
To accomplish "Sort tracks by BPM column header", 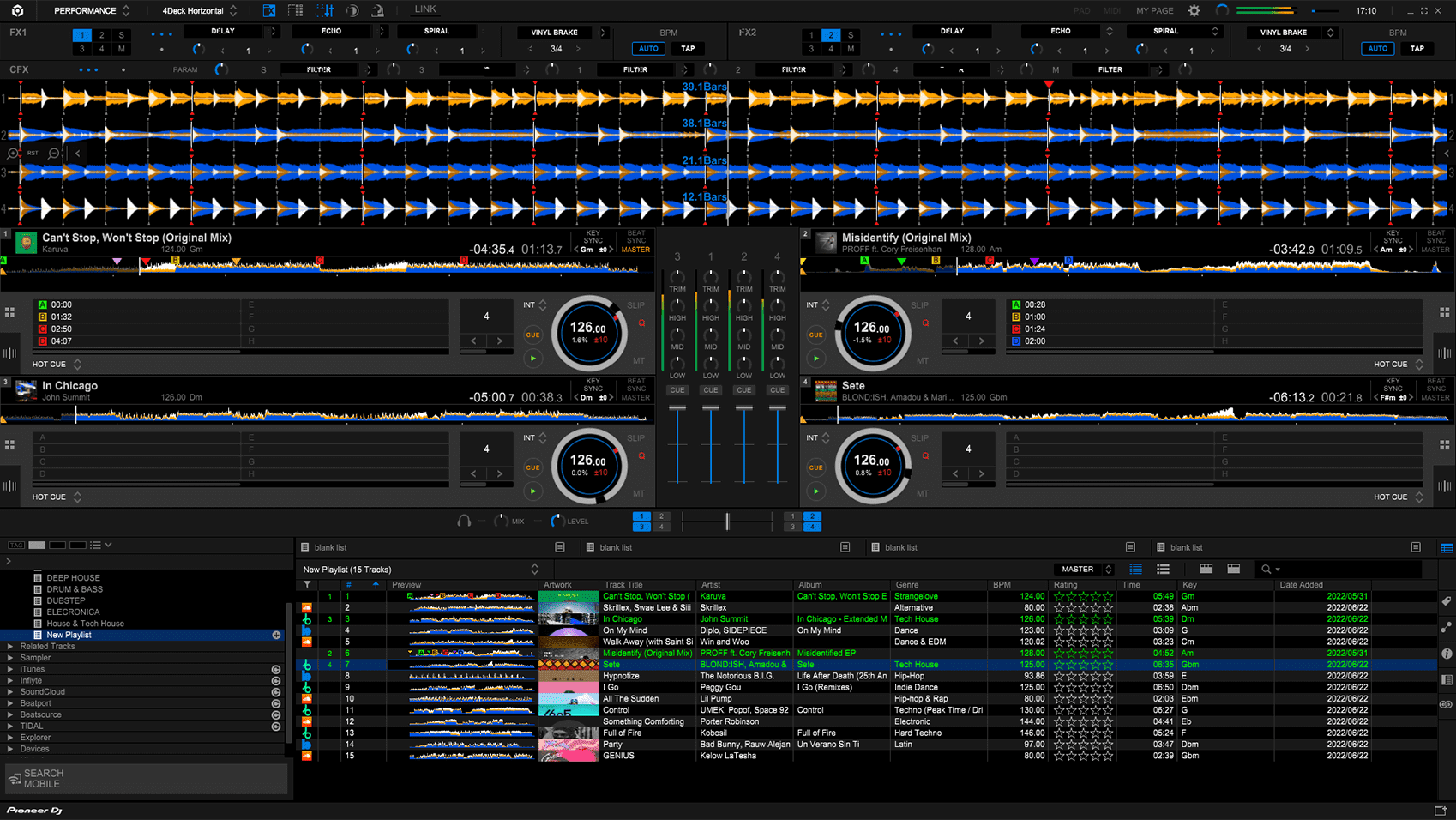I will [x=1002, y=585].
